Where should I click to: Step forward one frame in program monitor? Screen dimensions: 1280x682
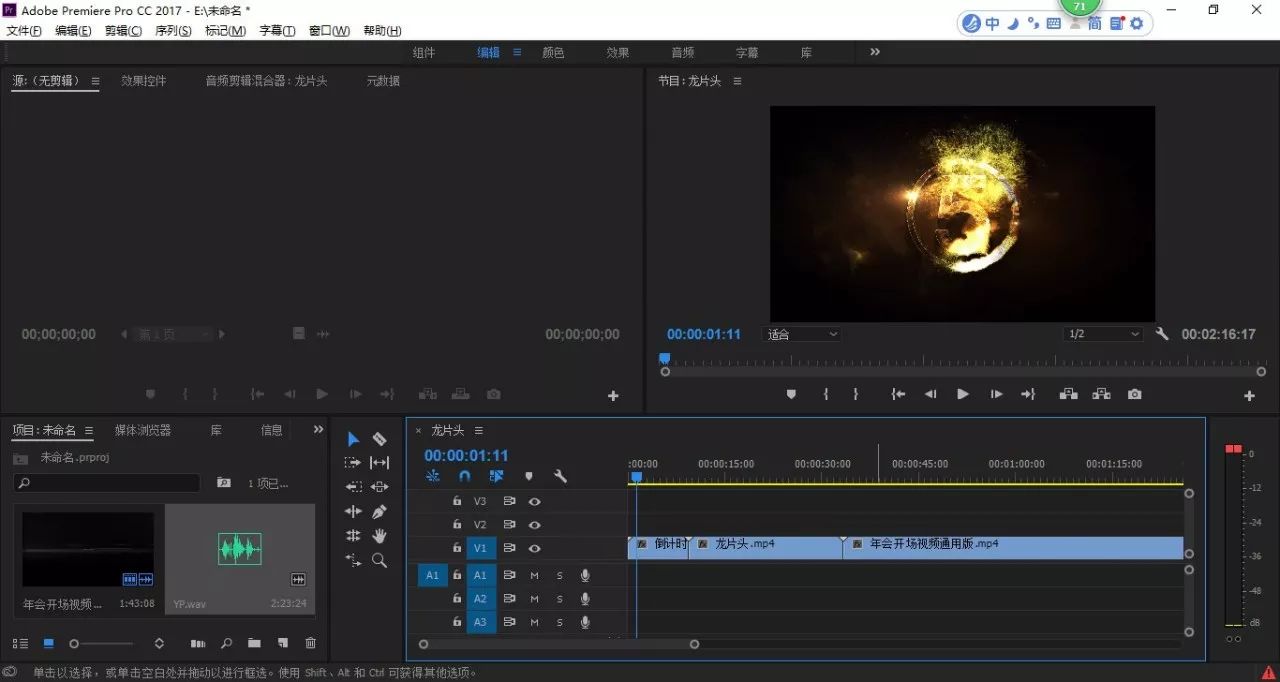996,394
